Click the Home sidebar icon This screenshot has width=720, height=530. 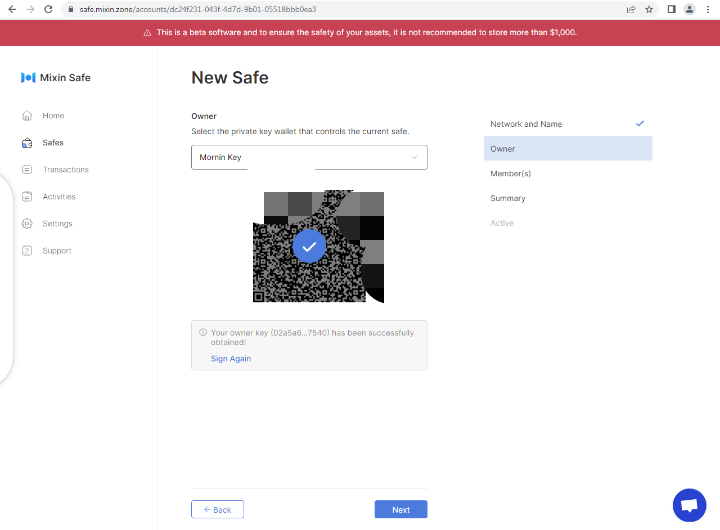click(27, 116)
